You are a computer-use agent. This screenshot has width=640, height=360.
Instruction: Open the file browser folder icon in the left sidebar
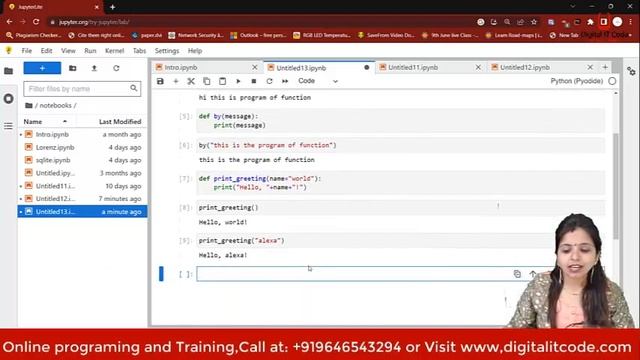click(8, 71)
